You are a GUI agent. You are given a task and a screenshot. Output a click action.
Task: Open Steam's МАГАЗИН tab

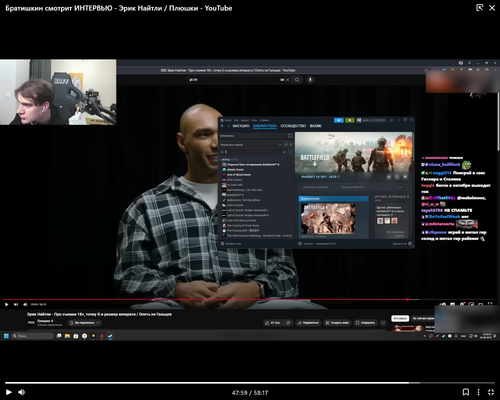coord(241,126)
